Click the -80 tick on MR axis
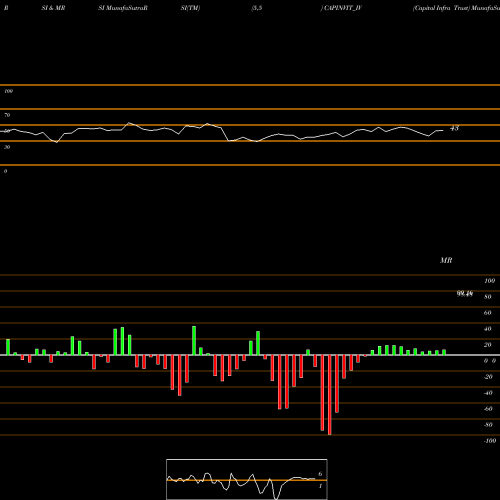The width and height of the screenshot is (500, 500). pyautogui.click(x=488, y=425)
